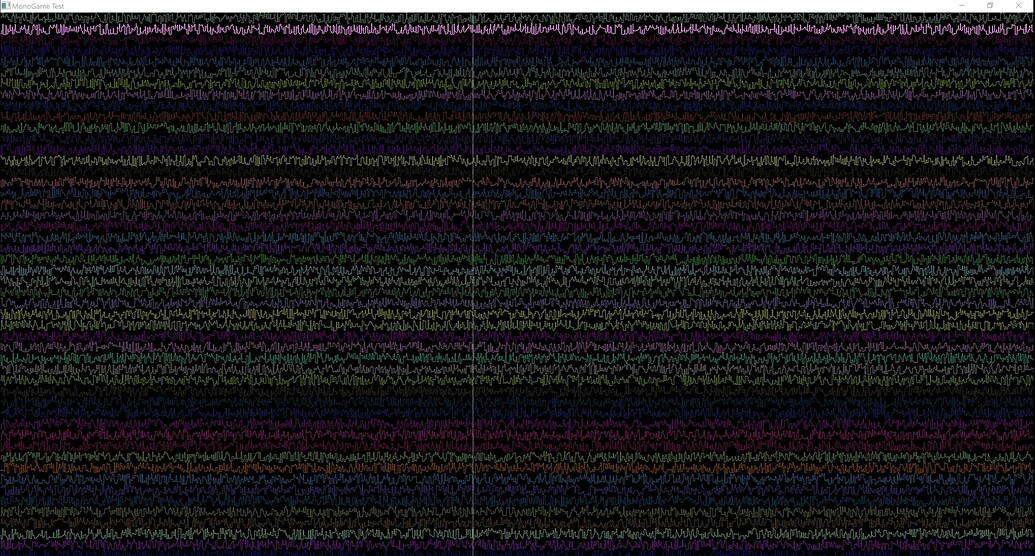Select the magenta waveform in lower section

300,430
